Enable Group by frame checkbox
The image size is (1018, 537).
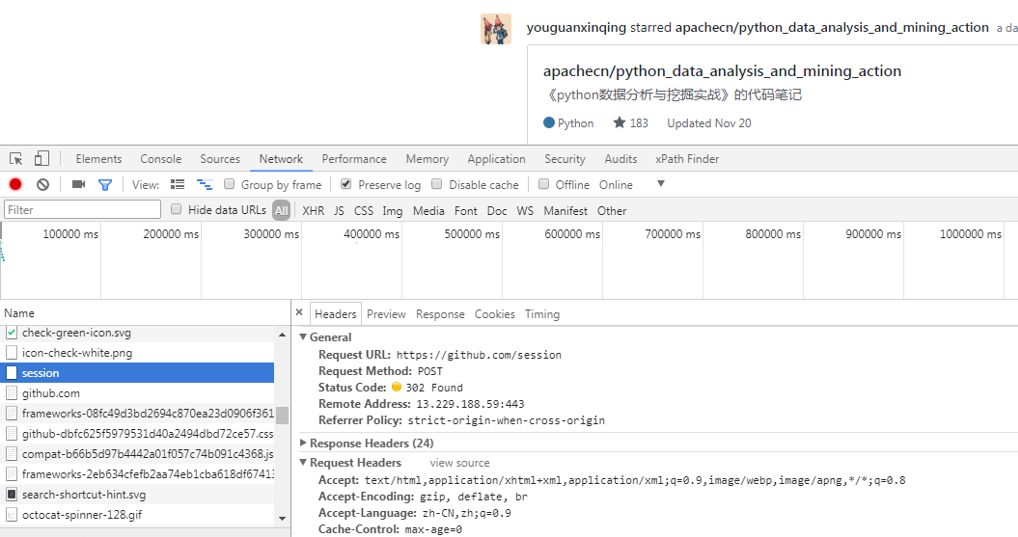tap(229, 184)
